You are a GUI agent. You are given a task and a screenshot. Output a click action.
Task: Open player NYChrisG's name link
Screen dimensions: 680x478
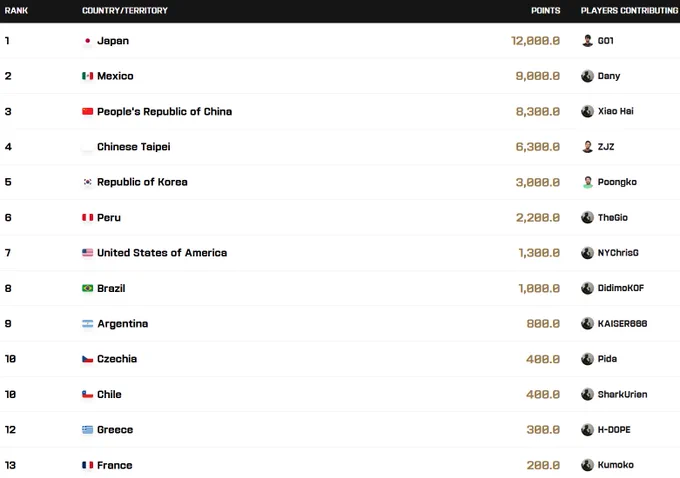618,252
